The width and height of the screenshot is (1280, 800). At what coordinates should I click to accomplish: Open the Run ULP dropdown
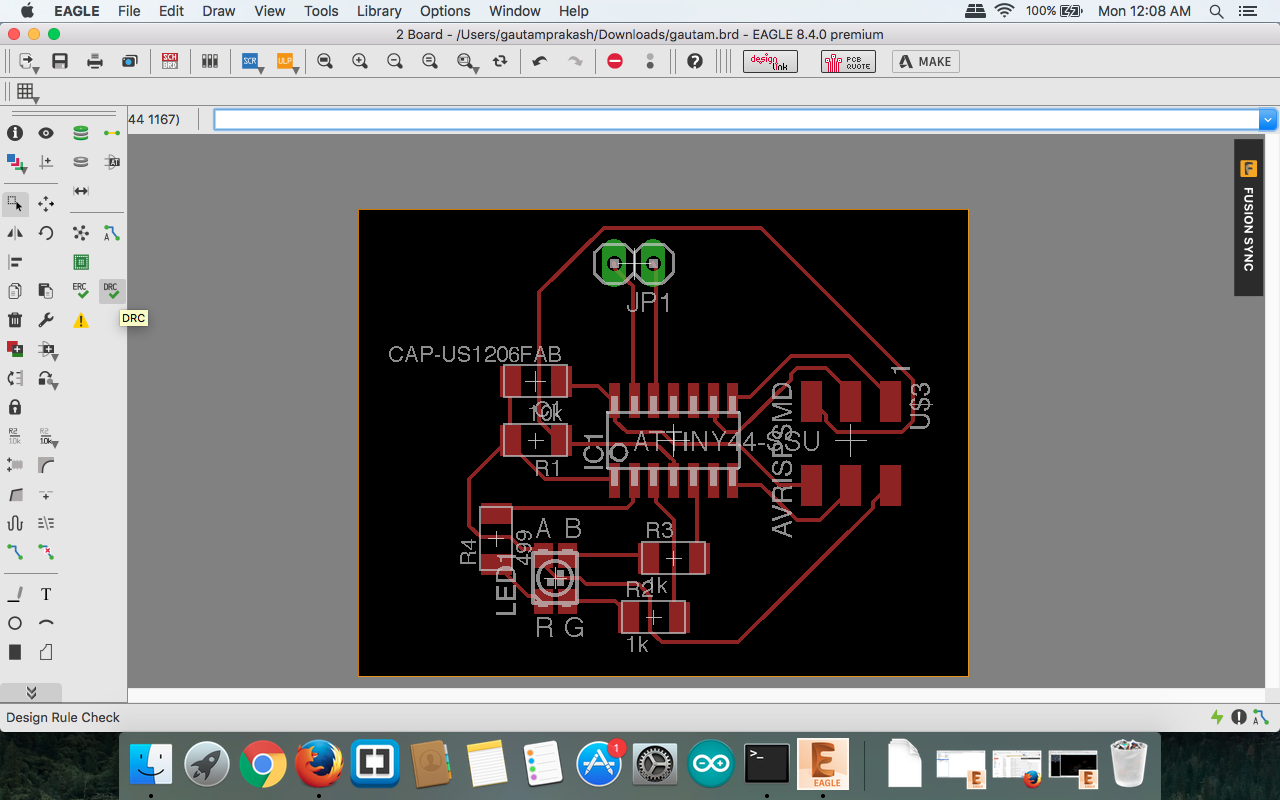[x=287, y=61]
